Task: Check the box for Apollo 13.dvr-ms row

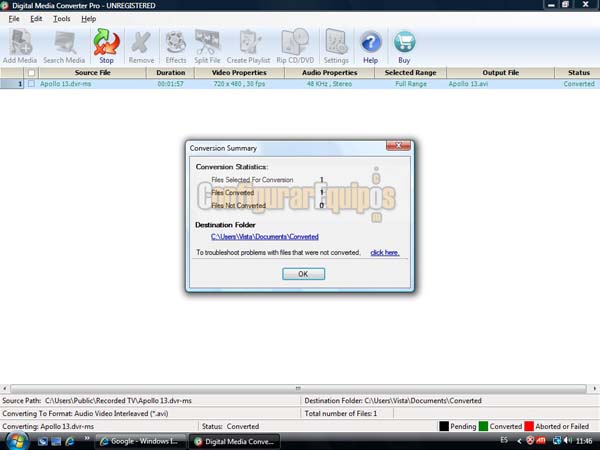Action: [x=31, y=83]
